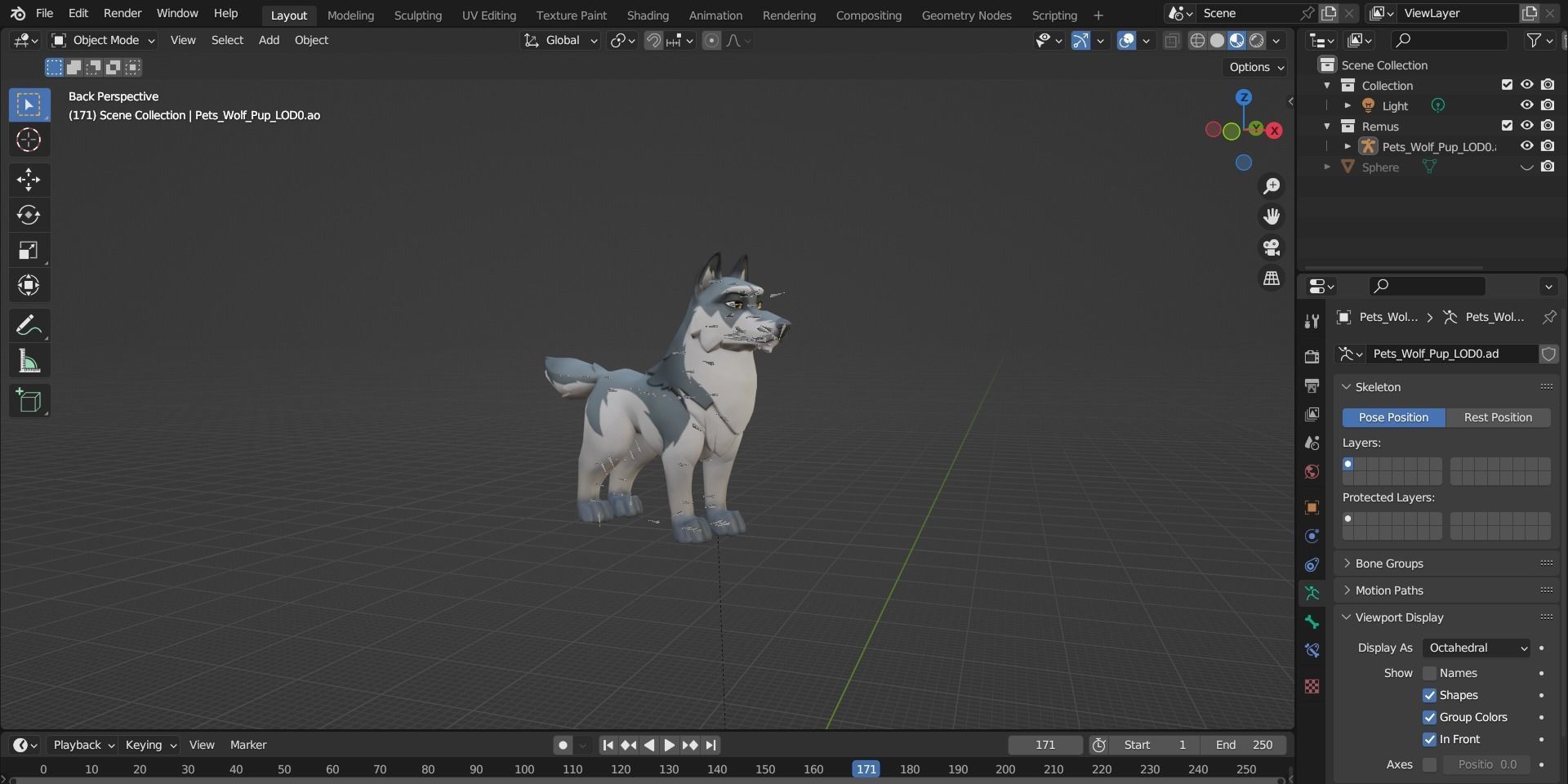Viewport: 1568px width, 784px height.
Task: Activate the Move tool
Action: [29, 180]
